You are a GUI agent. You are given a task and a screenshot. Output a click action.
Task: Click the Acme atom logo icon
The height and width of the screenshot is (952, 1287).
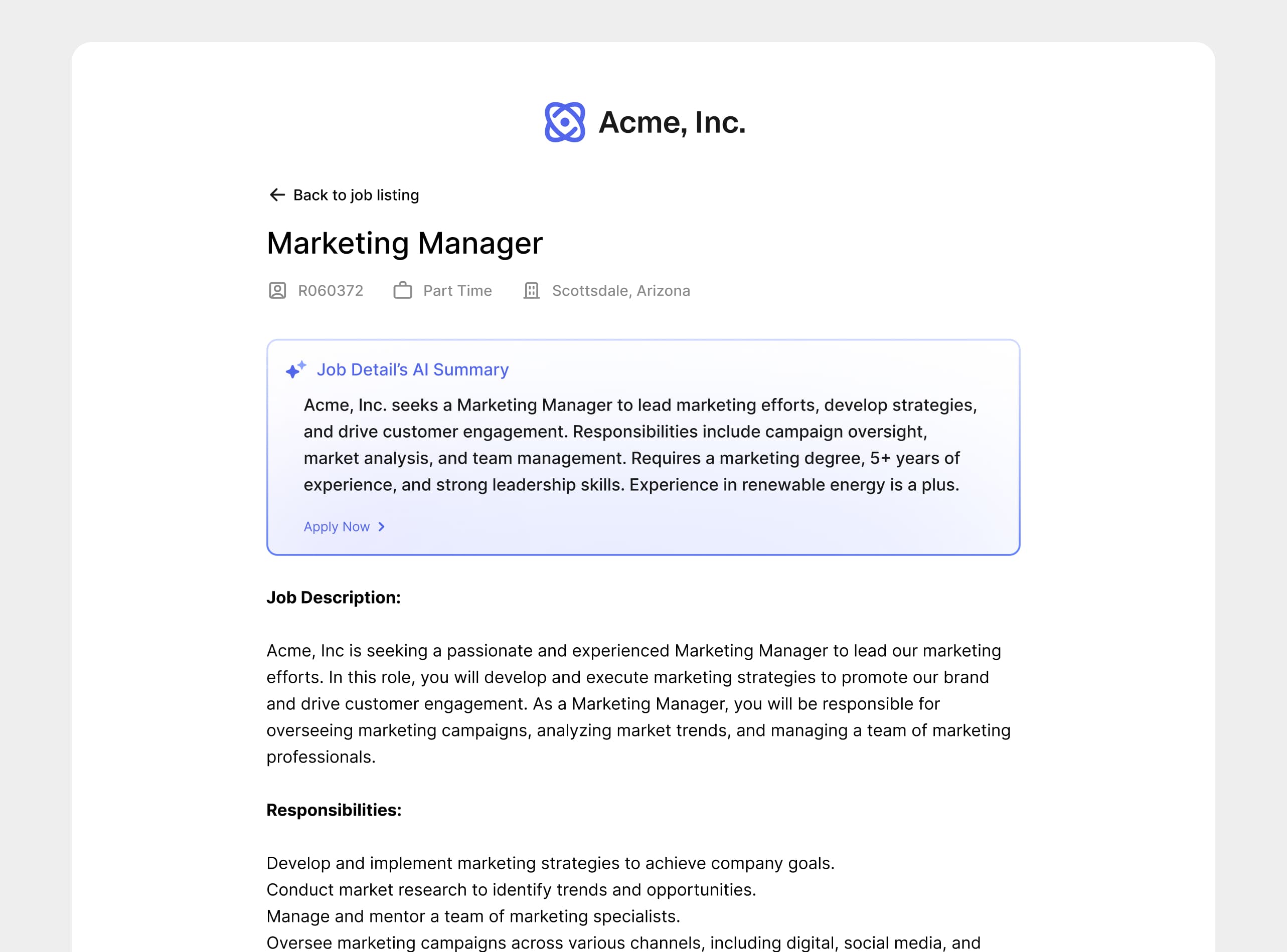(564, 122)
